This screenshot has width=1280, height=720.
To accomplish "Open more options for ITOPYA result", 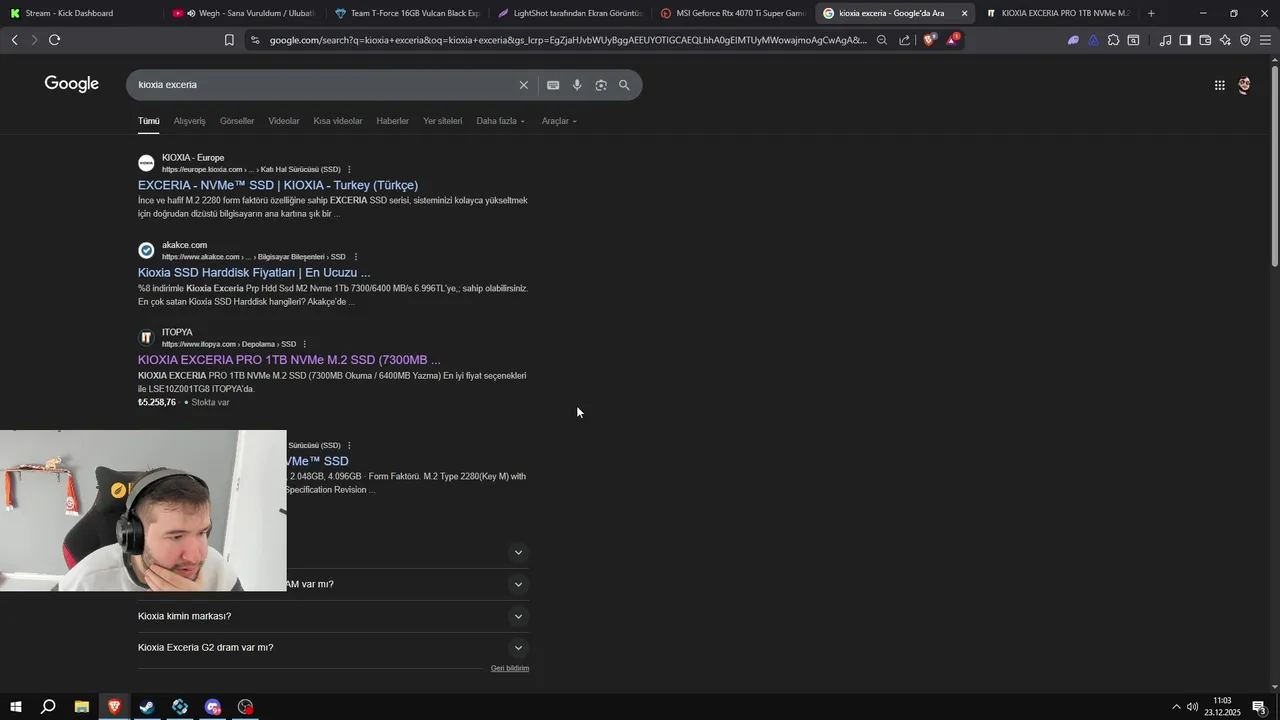I will pos(305,344).
